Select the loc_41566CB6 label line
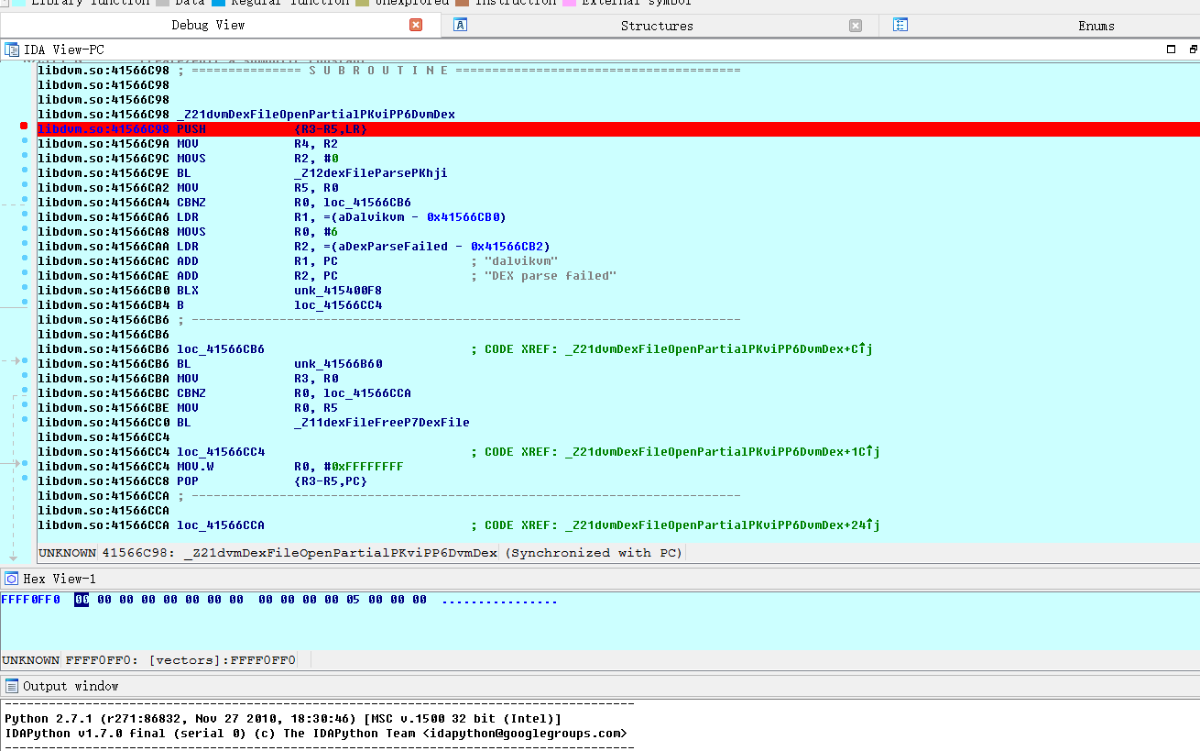This screenshot has width=1200, height=751. click(x=220, y=349)
